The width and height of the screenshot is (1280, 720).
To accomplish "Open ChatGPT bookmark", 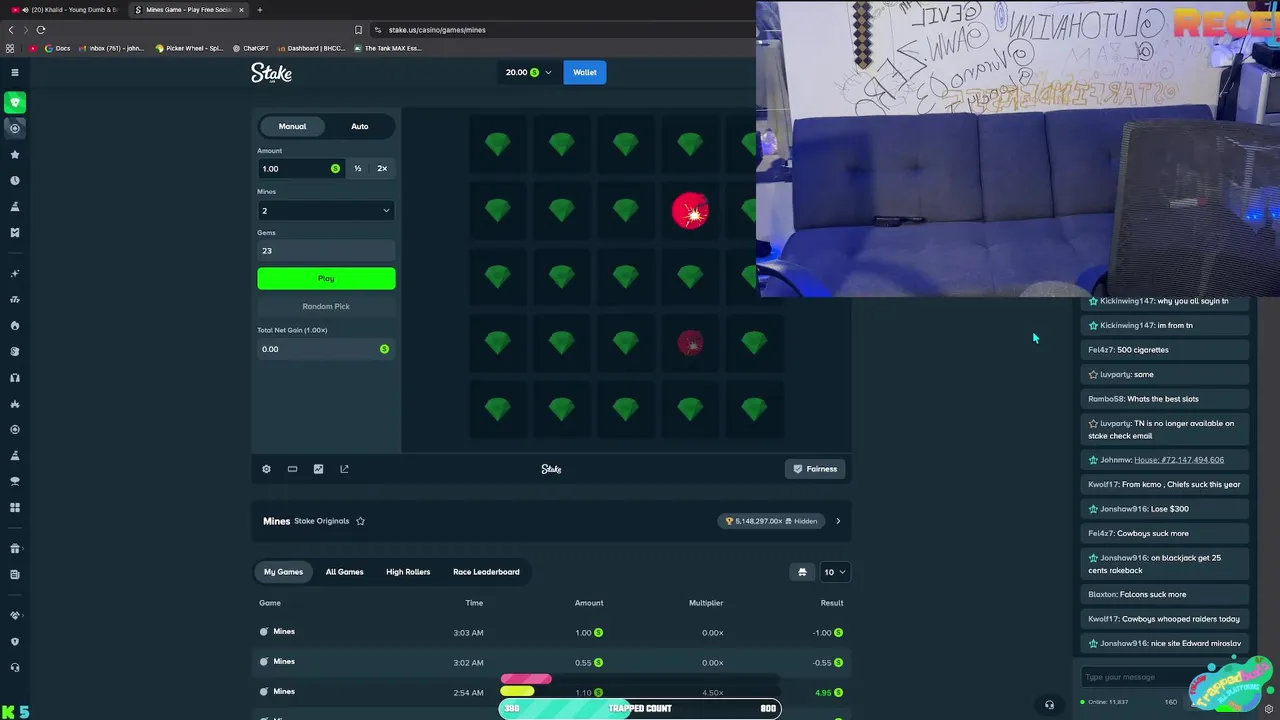I will pyautogui.click(x=250, y=48).
